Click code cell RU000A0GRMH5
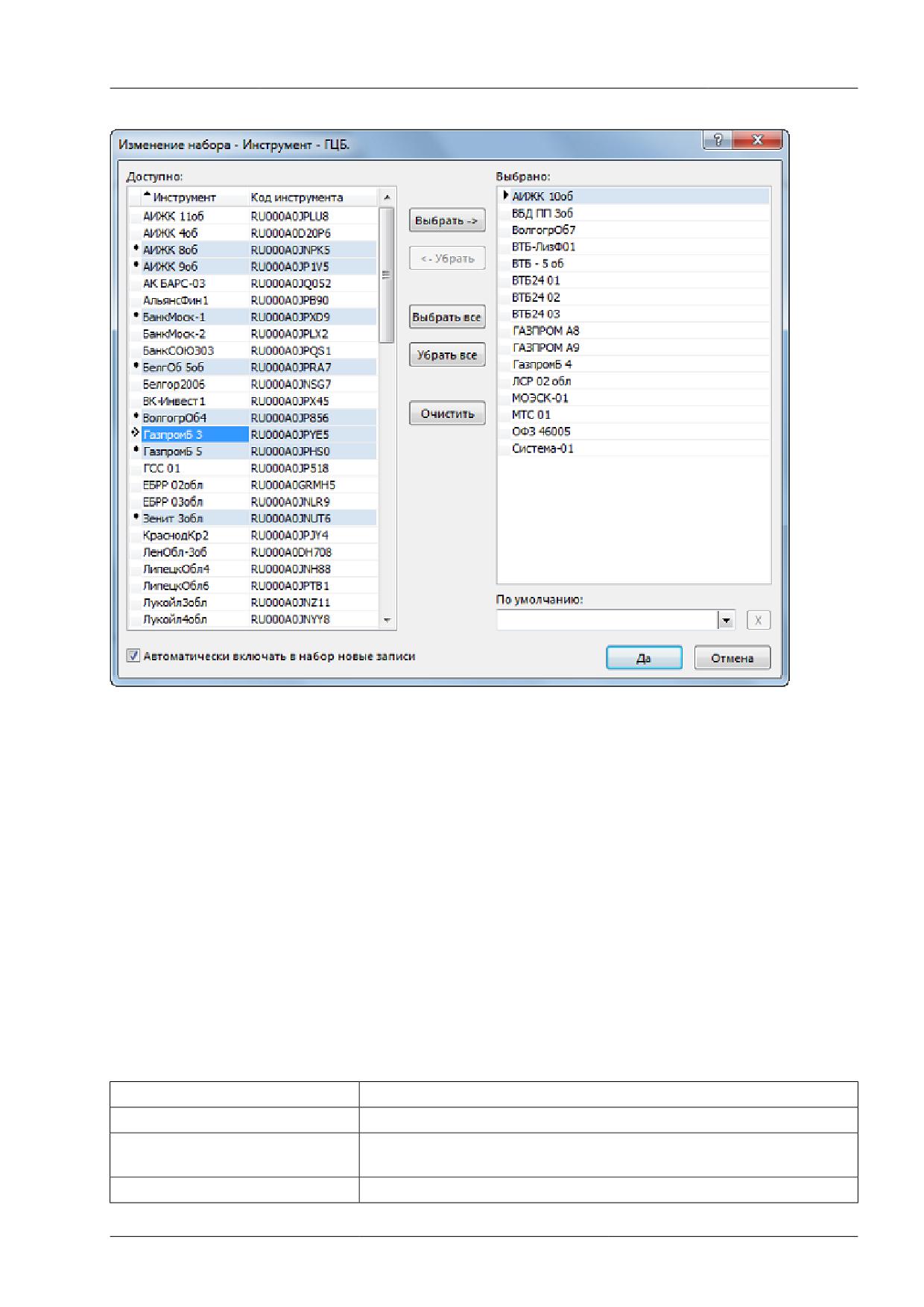The height and width of the screenshot is (1307, 924). (312, 485)
